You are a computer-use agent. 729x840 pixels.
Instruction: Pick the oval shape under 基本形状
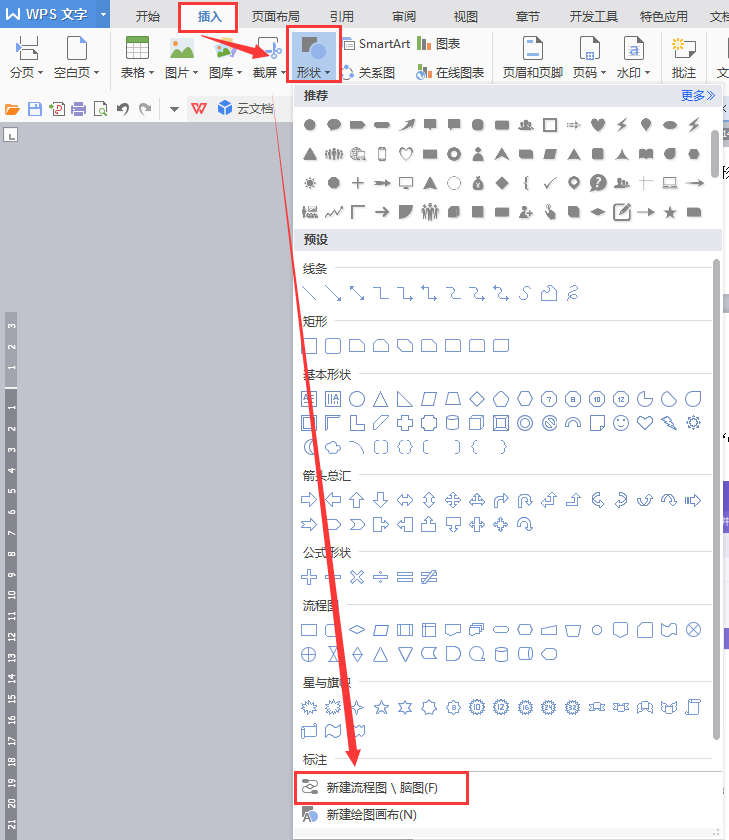[x=357, y=399]
